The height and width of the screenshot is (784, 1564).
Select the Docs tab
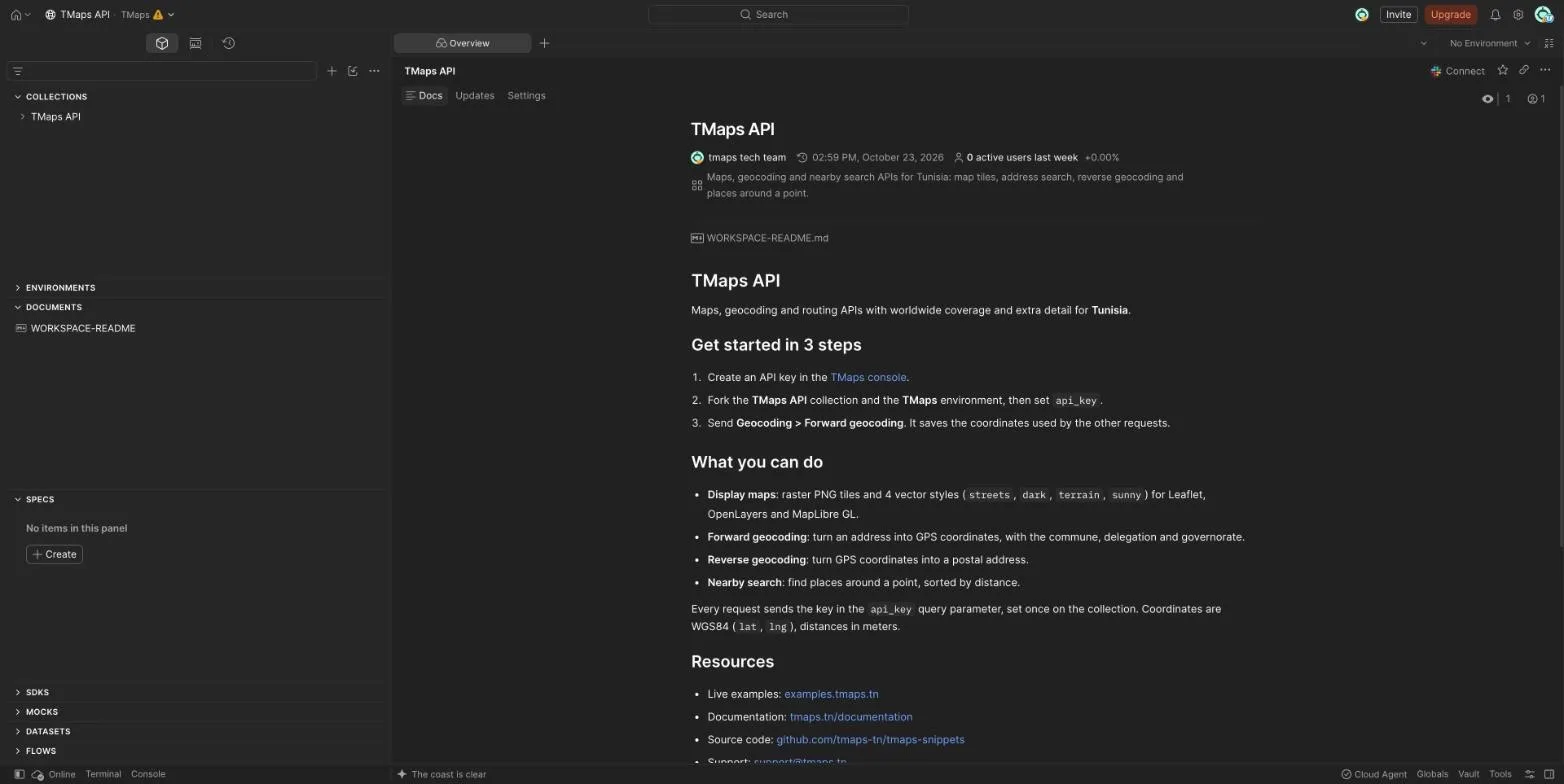click(424, 96)
